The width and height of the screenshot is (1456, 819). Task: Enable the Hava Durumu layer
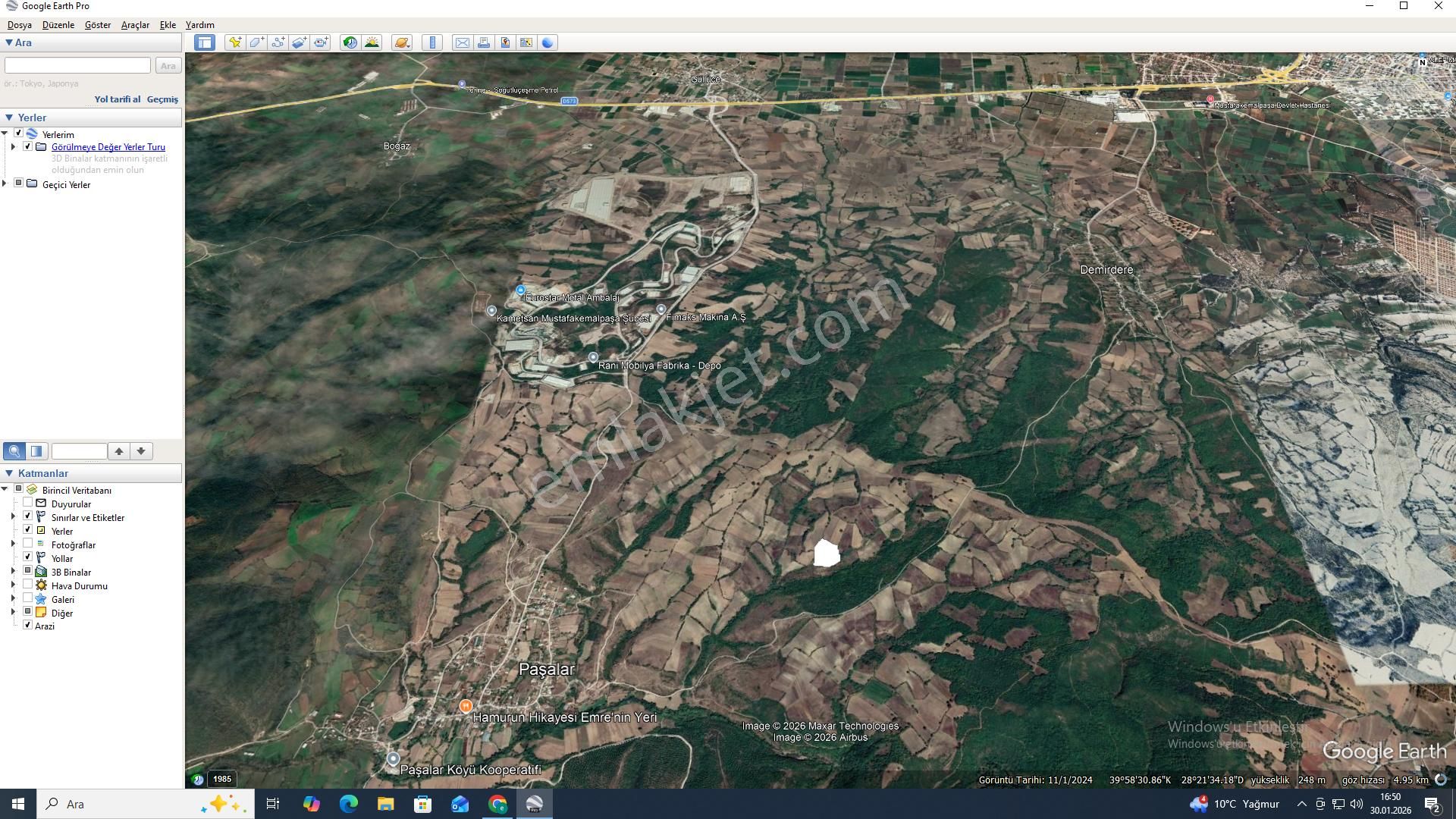pyautogui.click(x=28, y=585)
